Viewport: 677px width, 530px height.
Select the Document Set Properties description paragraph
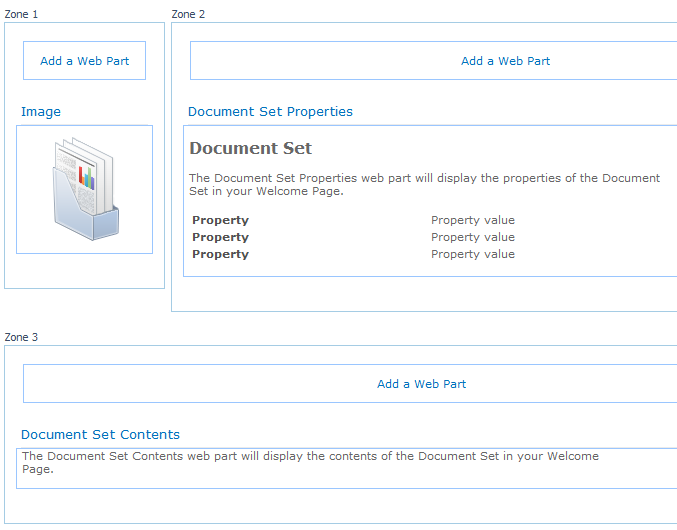[x=424, y=184]
